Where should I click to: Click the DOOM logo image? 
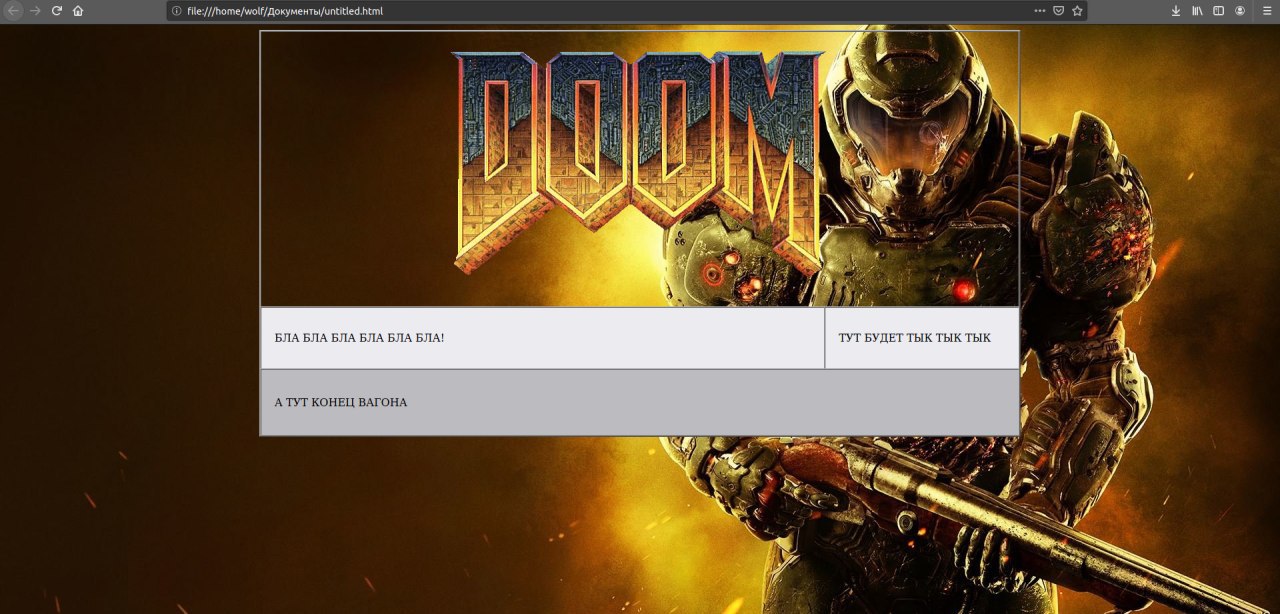click(x=637, y=163)
